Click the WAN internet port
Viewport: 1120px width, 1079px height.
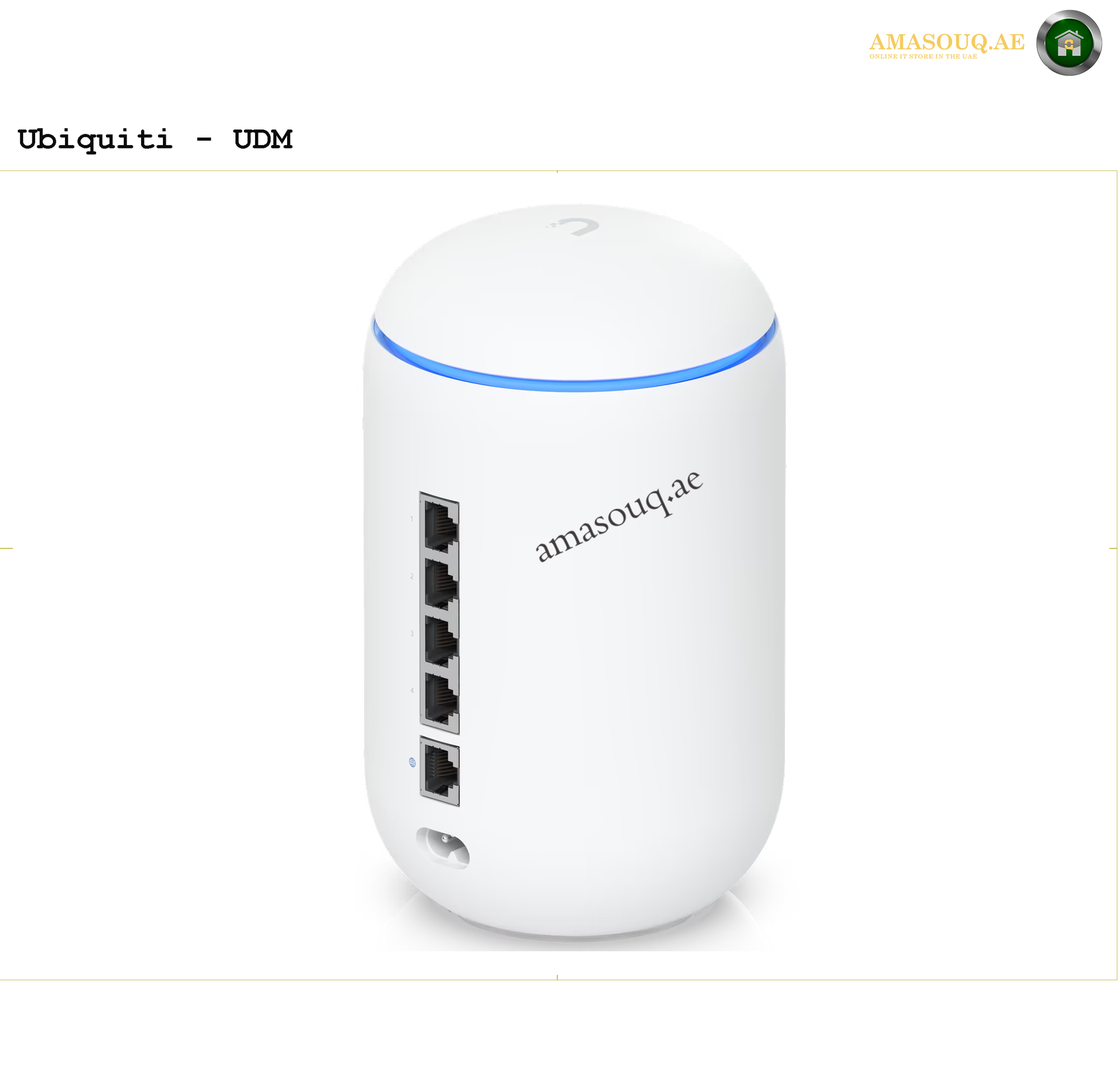click(440, 771)
